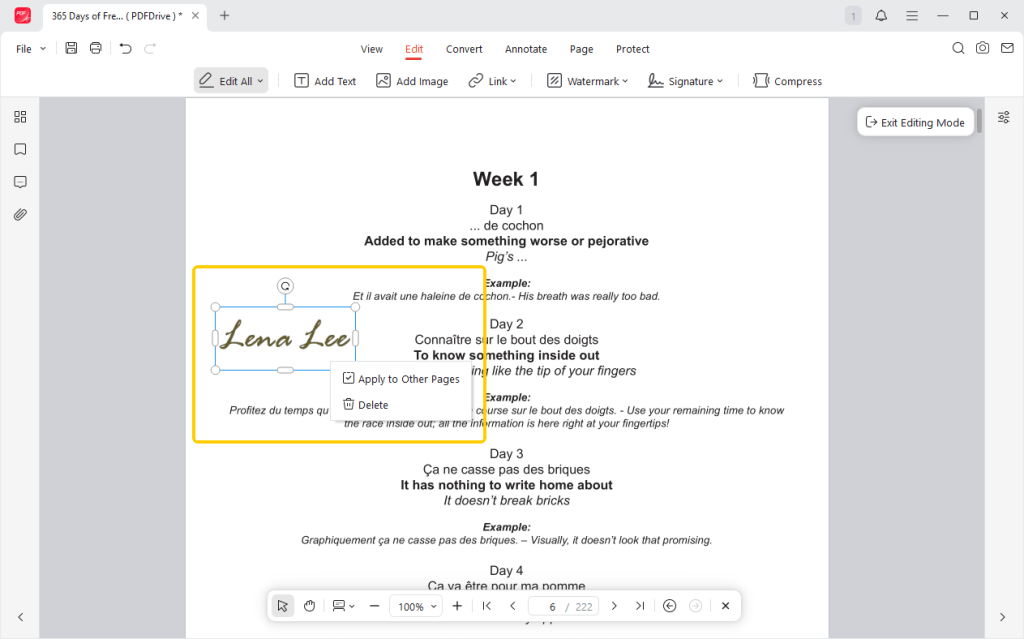Click the page number input field
Viewport: 1024px width, 639px height.
(x=547, y=606)
